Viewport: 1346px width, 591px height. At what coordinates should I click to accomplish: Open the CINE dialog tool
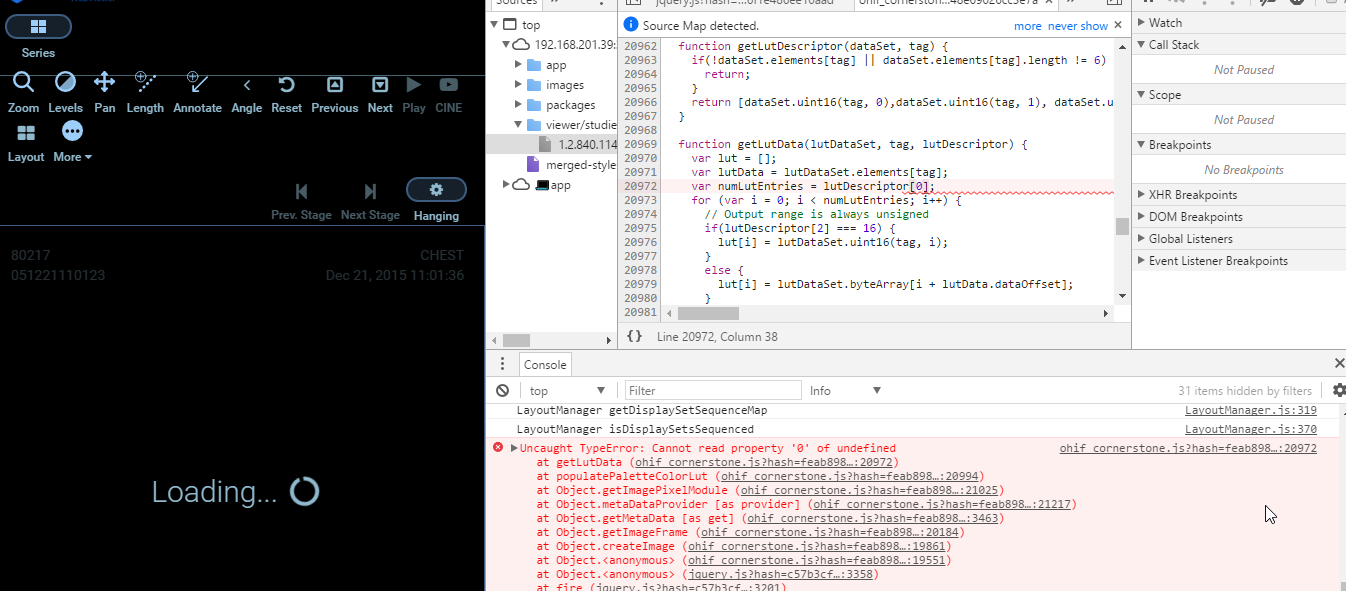click(449, 94)
